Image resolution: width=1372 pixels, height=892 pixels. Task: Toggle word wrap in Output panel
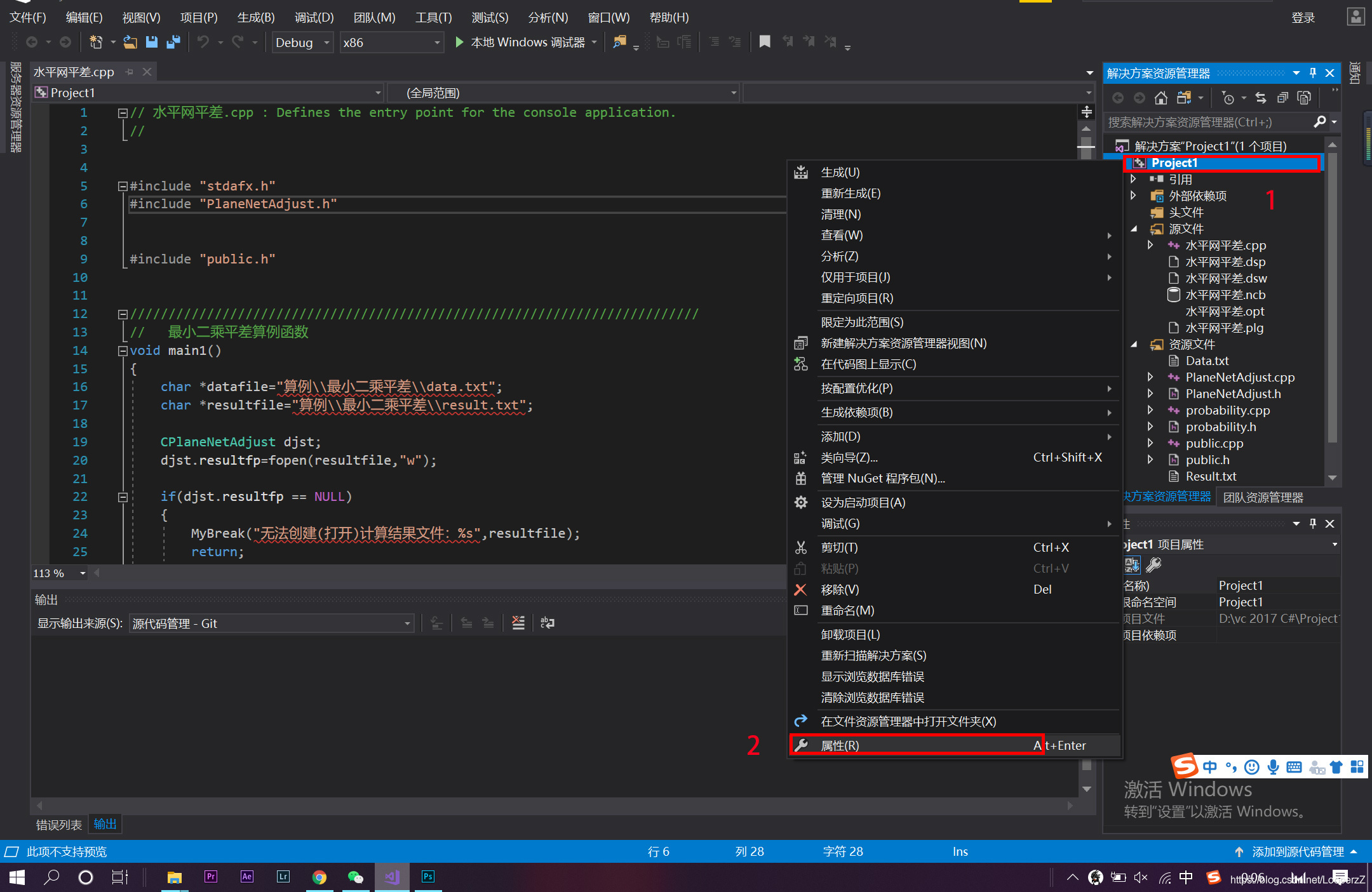(547, 623)
